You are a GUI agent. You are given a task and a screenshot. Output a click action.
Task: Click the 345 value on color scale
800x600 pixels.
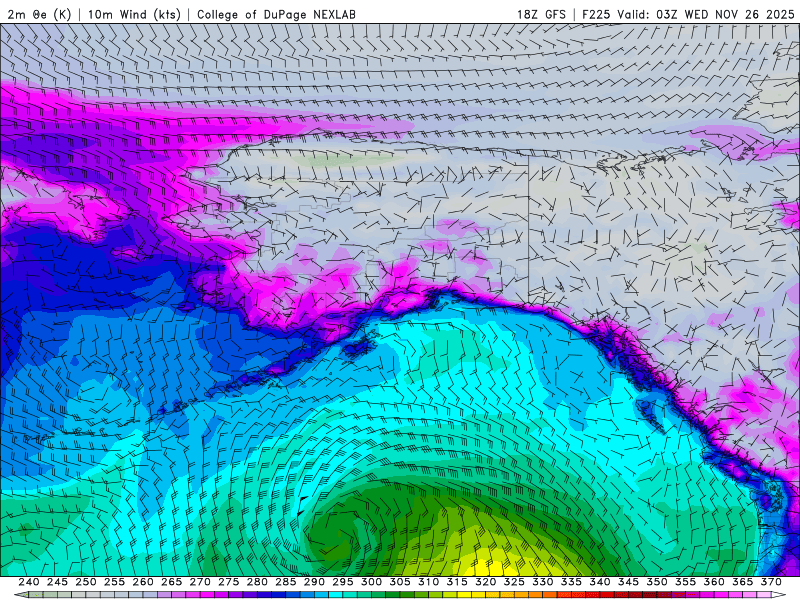pyautogui.click(x=629, y=582)
